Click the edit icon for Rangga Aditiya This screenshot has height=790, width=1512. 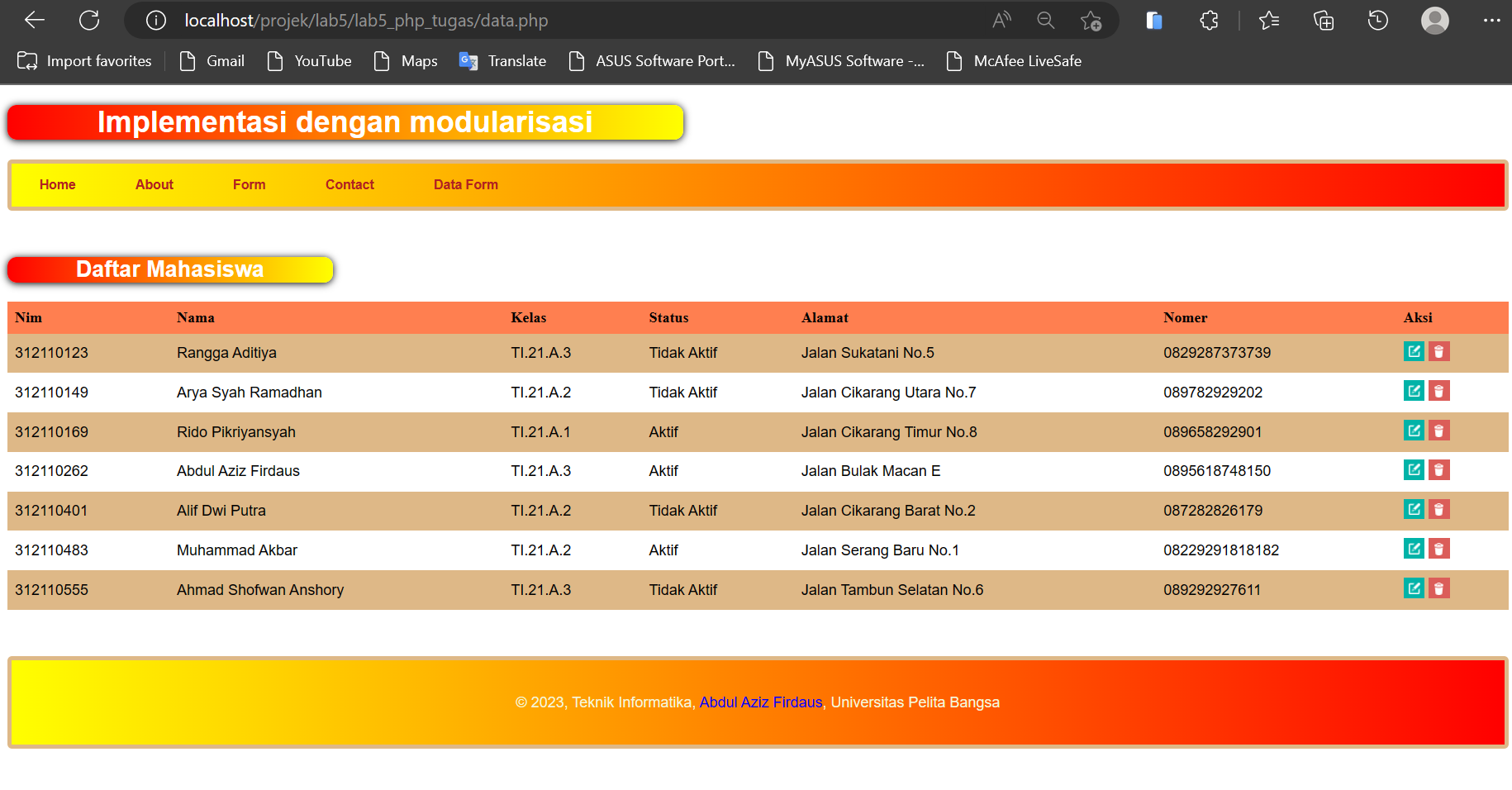[x=1414, y=351]
